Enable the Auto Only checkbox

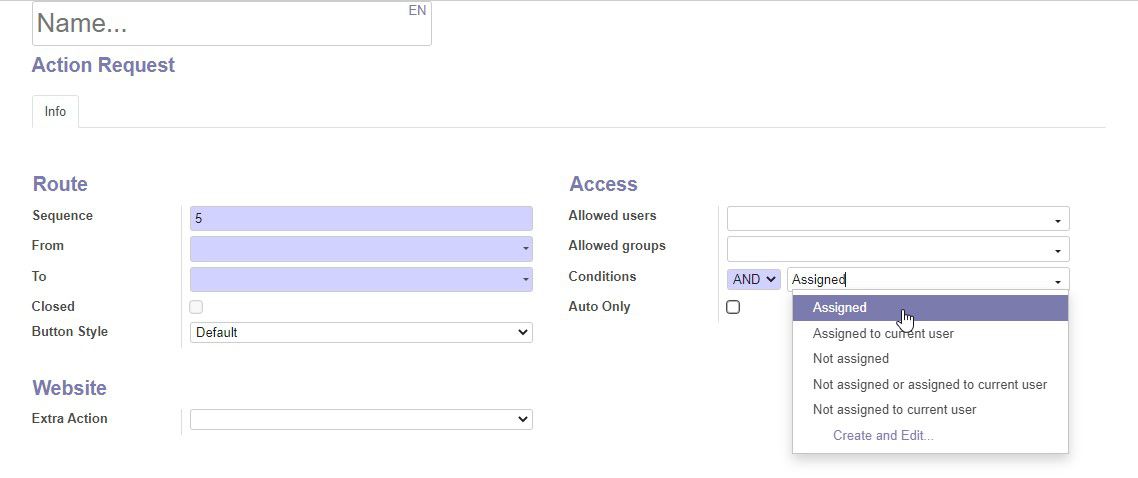pos(733,307)
